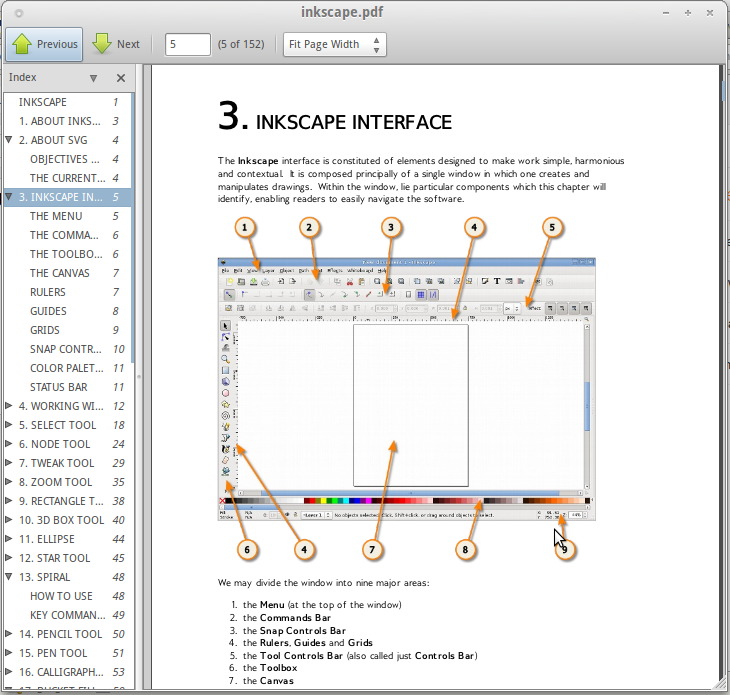Expand the 15. PEN TOOL section
This screenshot has width=730, height=695.
(9, 653)
